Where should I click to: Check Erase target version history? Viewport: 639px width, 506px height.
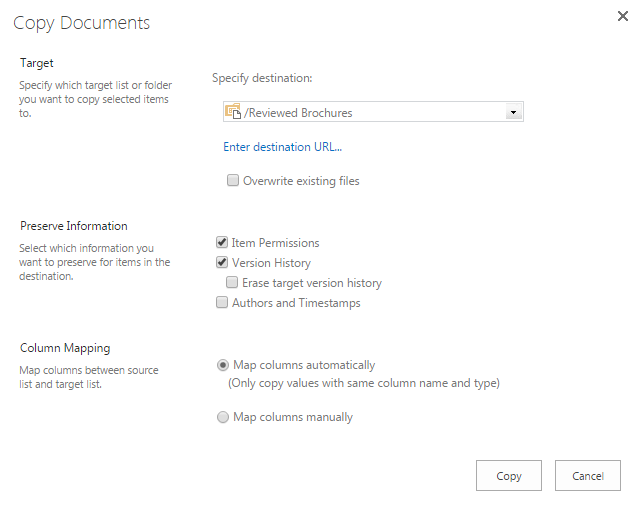coord(232,282)
